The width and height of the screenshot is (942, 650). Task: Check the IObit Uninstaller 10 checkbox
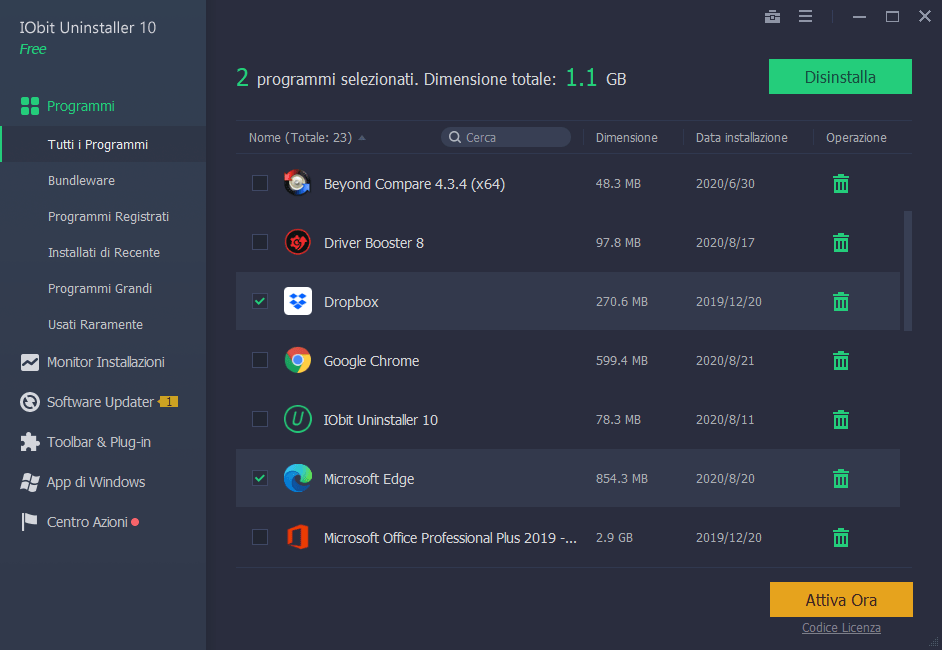(x=260, y=419)
